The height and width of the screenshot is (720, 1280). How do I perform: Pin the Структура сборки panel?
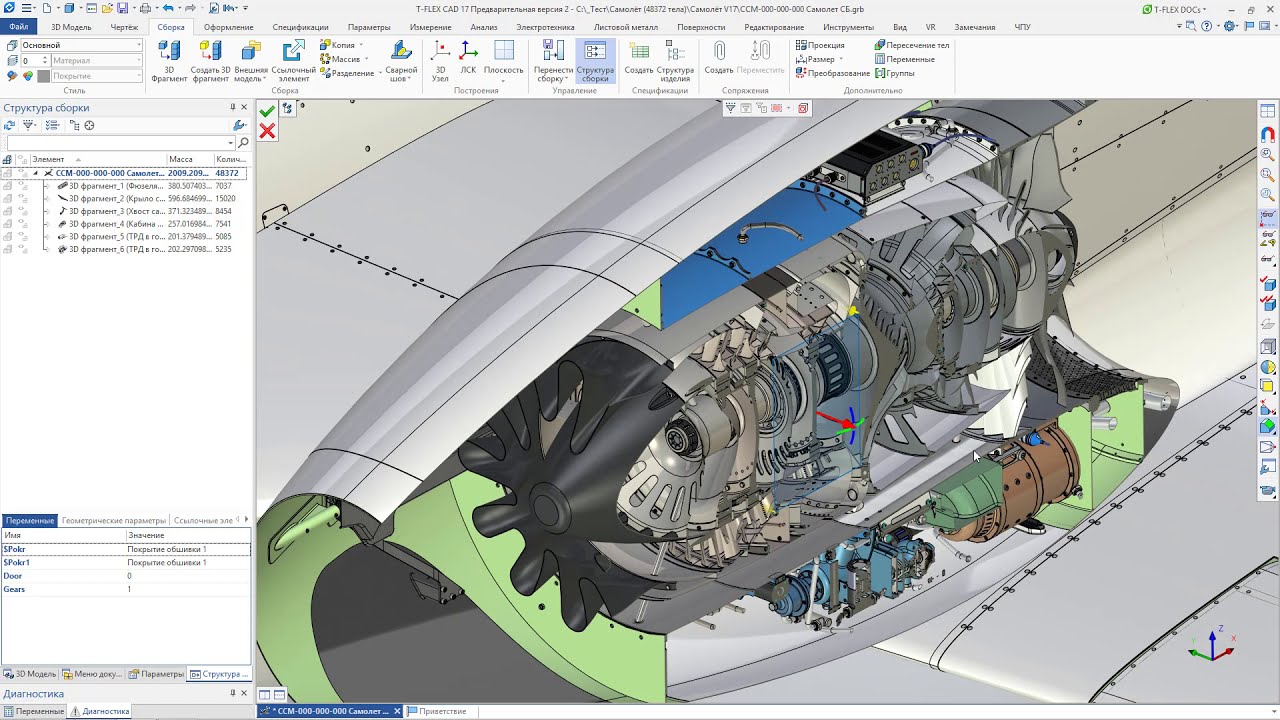[233, 107]
